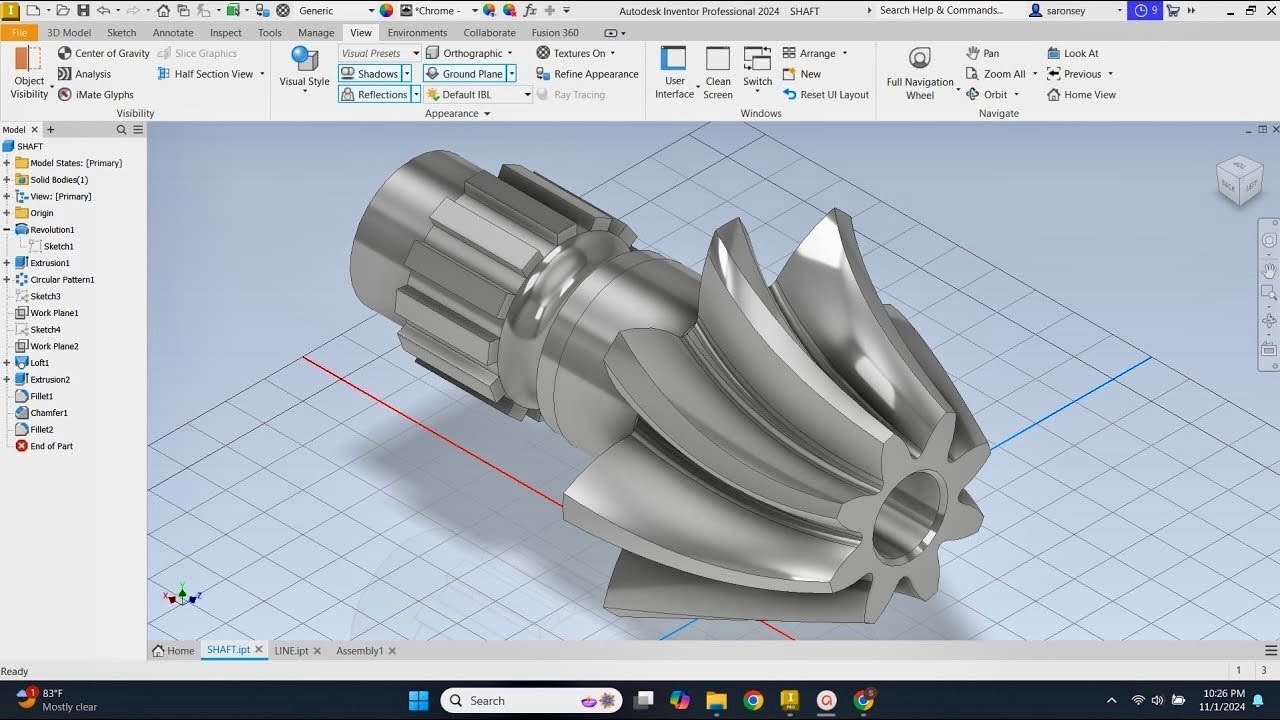This screenshot has width=1280, height=720.
Task: Click the Windows taskbar Search box
Action: (531, 700)
